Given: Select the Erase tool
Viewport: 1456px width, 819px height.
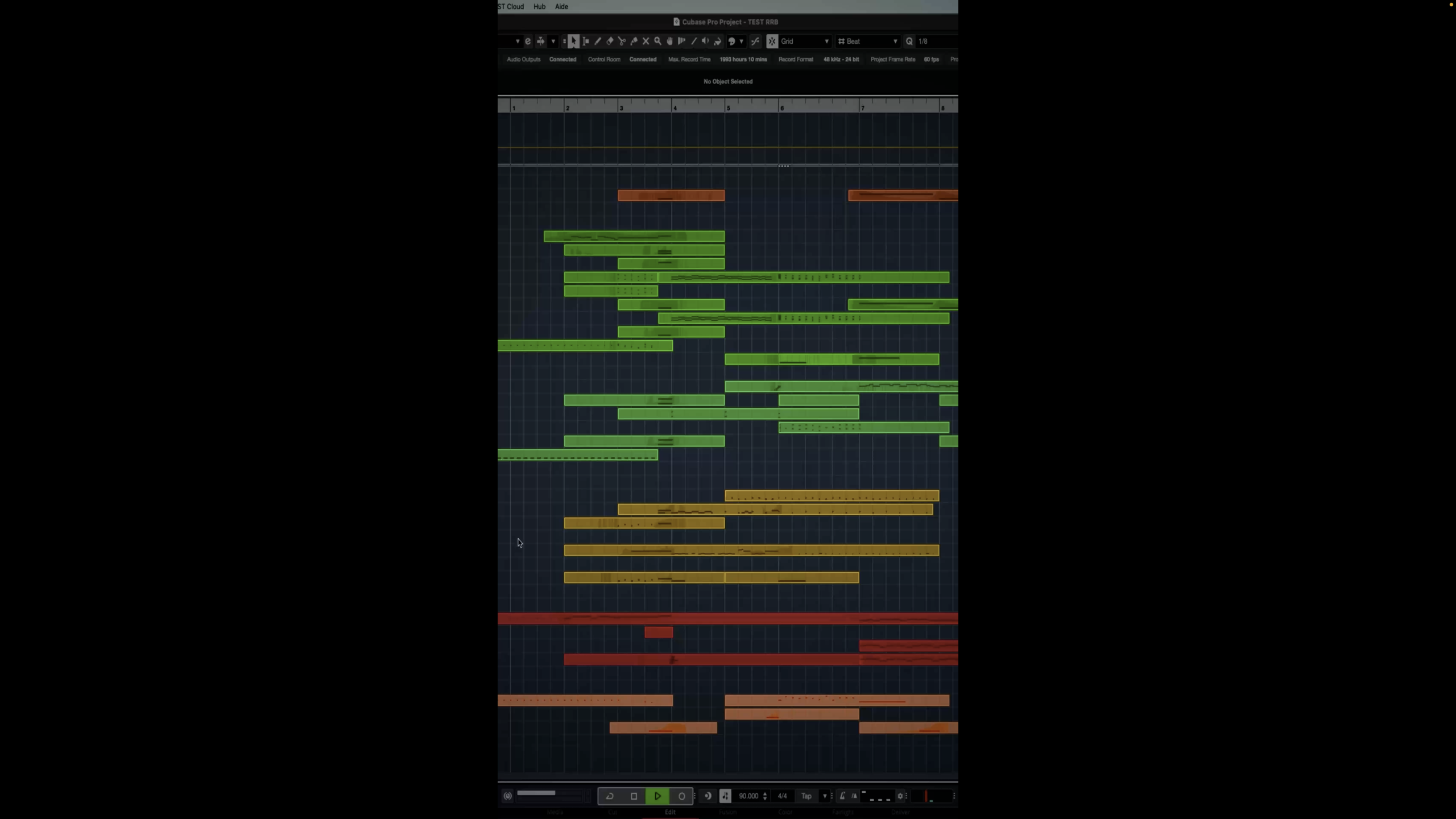Looking at the screenshot, I should click(x=610, y=41).
